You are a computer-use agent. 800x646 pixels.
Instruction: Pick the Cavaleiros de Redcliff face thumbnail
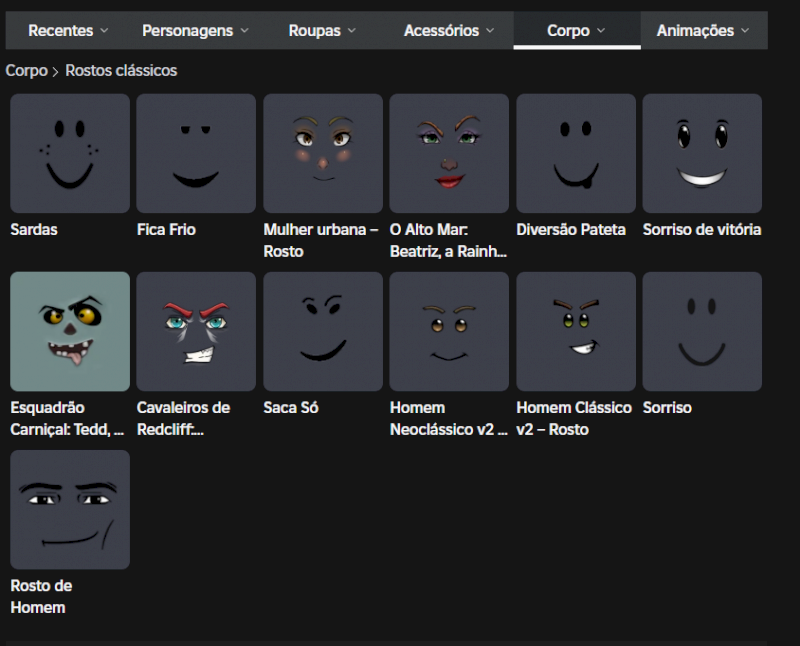click(196, 331)
